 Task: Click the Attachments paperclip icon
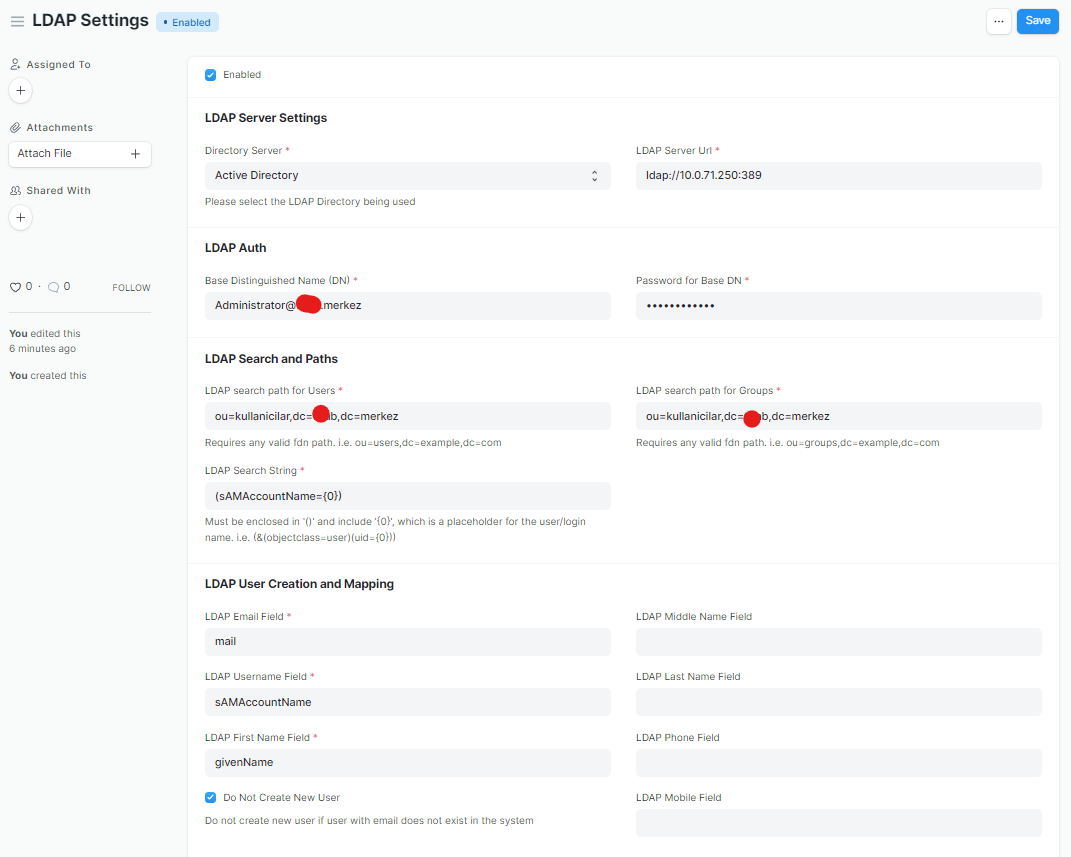tap(14, 127)
